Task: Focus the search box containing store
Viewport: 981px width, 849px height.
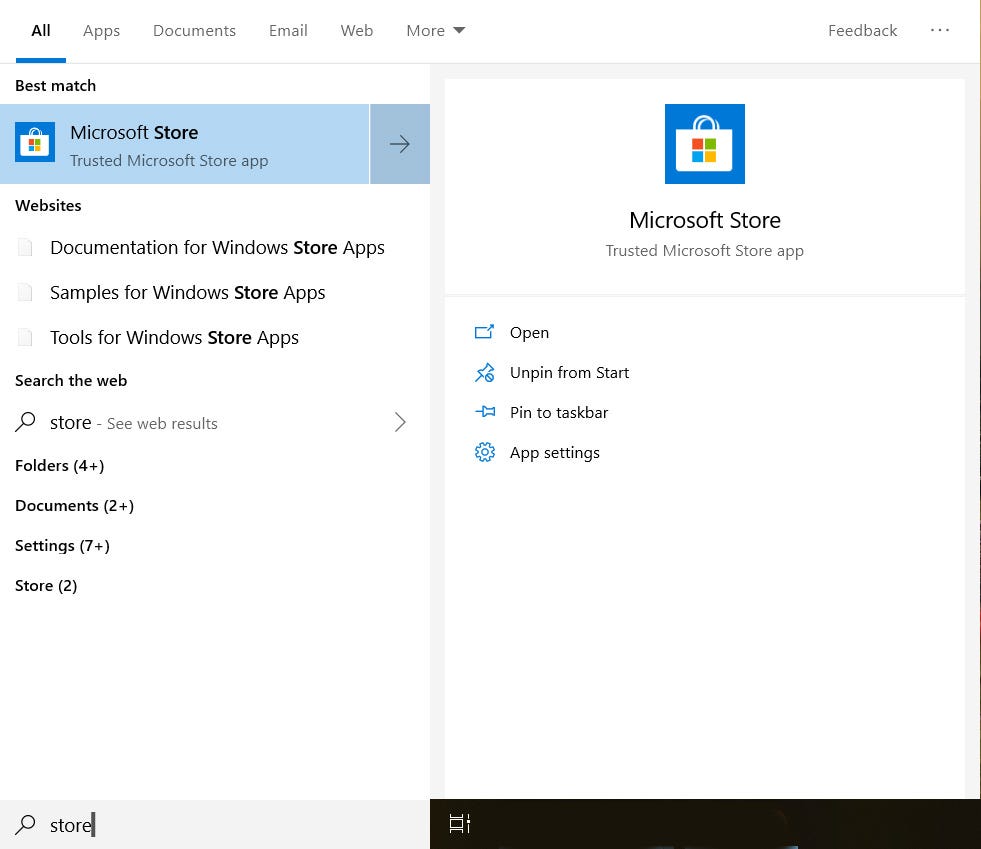Action: click(x=215, y=825)
